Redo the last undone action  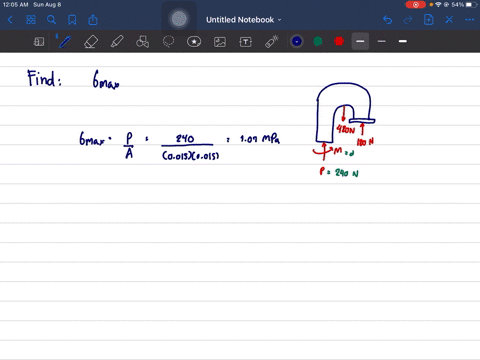408,20
